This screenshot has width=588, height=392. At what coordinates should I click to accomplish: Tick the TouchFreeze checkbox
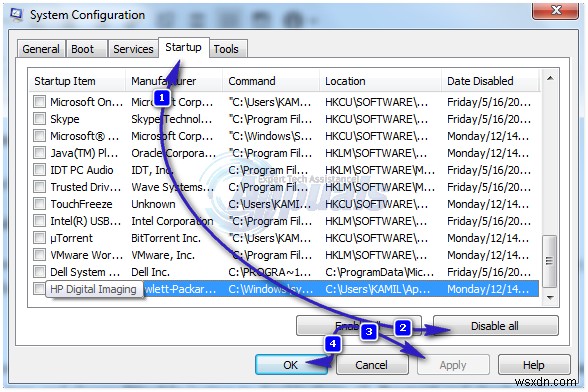tap(39, 204)
